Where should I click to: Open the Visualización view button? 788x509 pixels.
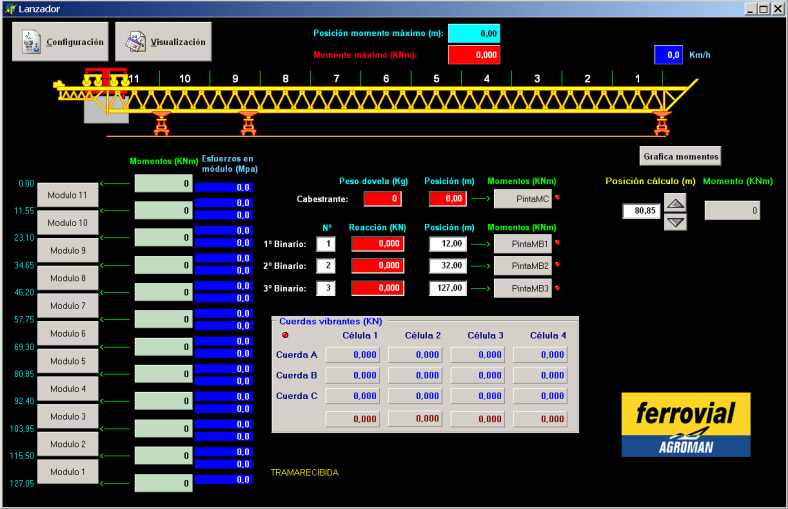coord(164,42)
